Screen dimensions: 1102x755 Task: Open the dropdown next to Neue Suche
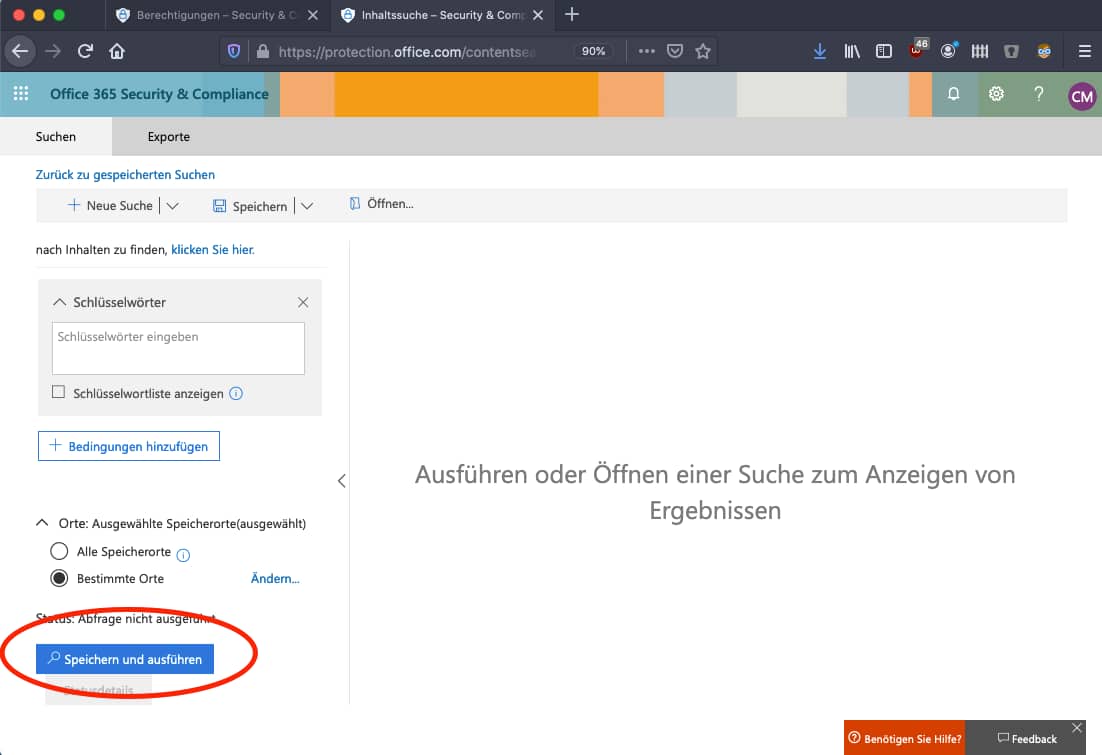(x=172, y=204)
